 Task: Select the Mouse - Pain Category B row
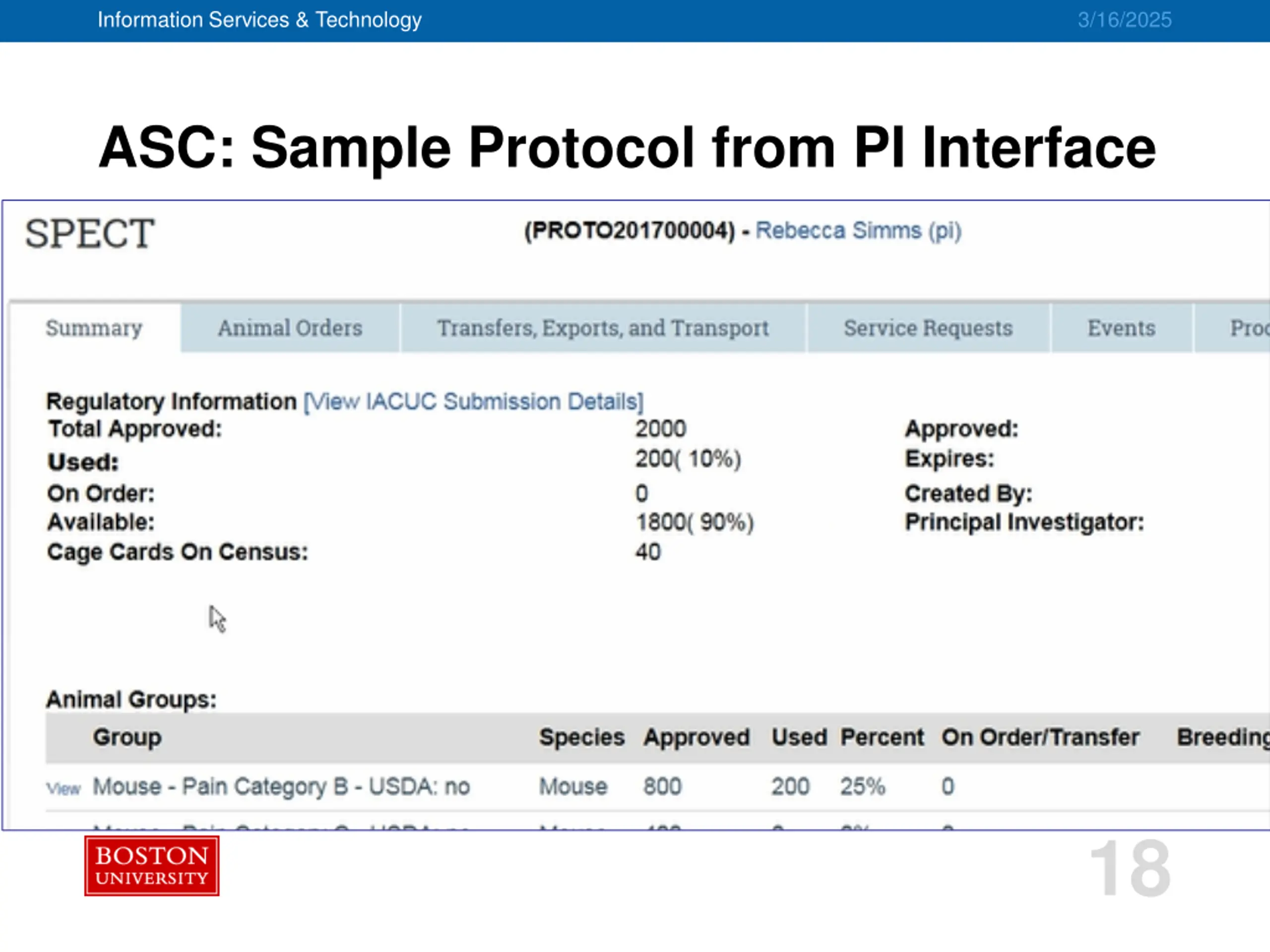pyautogui.click(x=658, y=786)
